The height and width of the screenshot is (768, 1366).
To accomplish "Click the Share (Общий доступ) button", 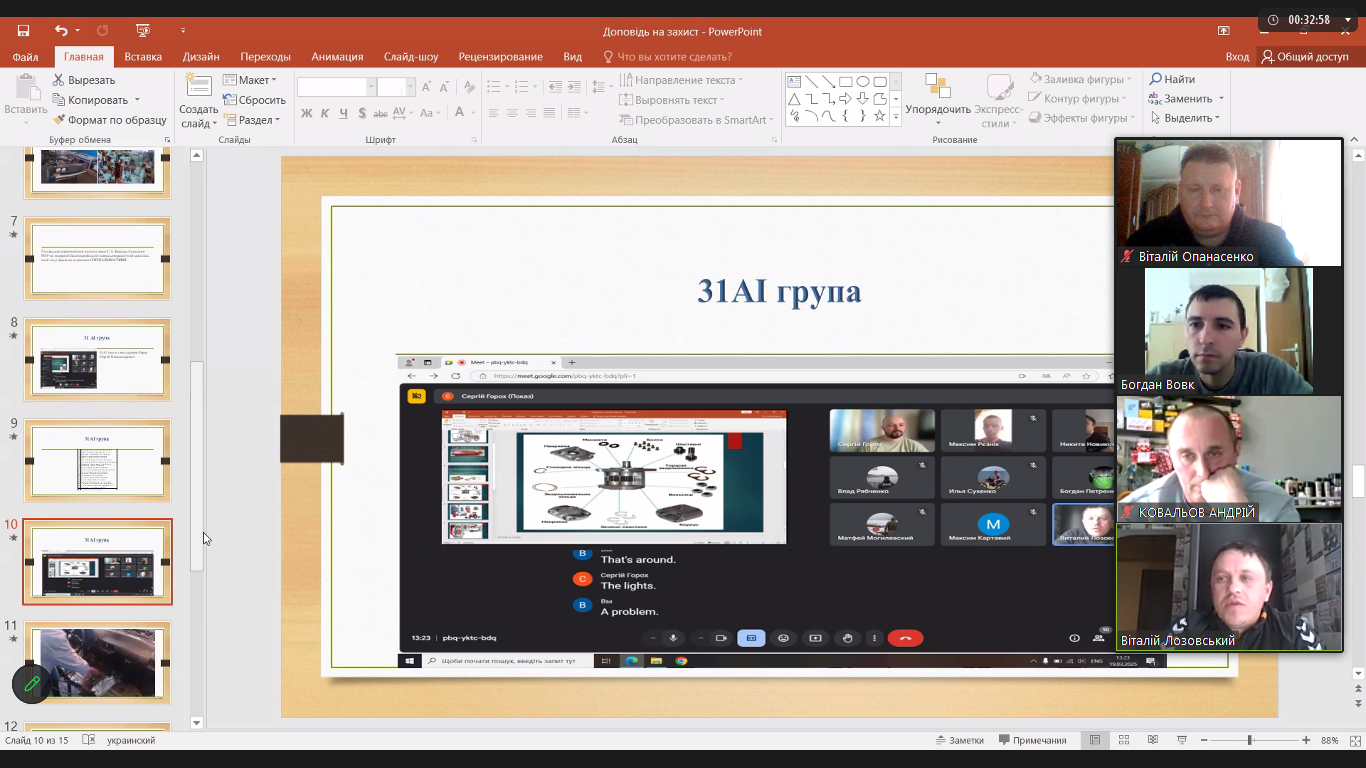I will click(x=1305, y=57).
